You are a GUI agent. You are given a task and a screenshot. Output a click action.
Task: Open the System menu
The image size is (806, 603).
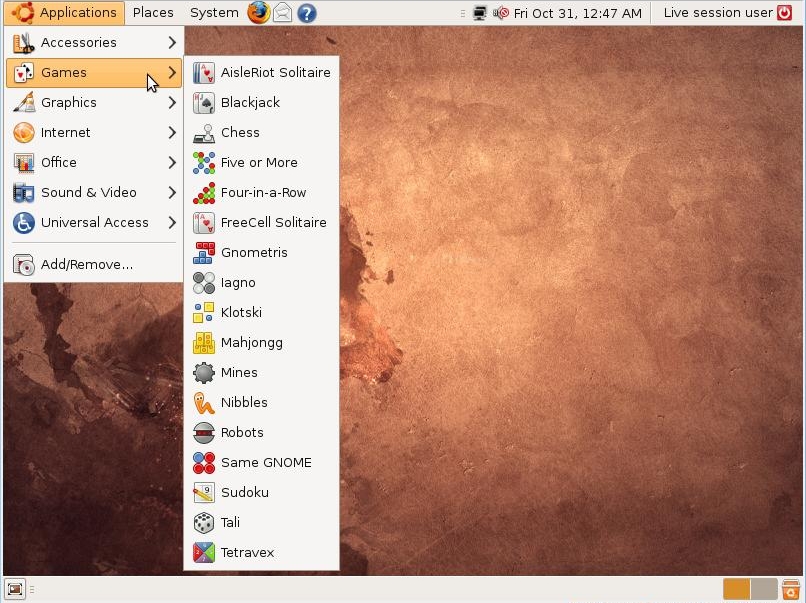pyautogui.click(x=214, y=13)
